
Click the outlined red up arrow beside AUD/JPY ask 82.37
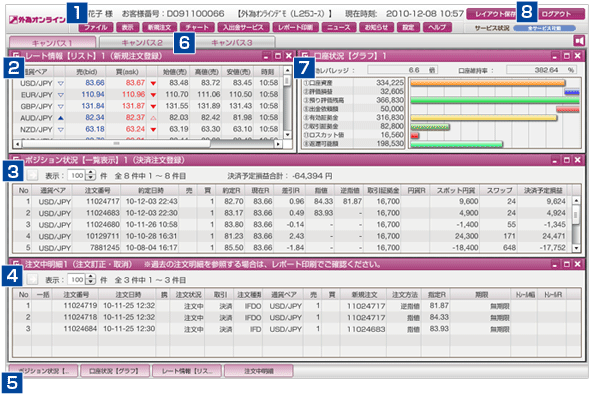coord(153,118)
